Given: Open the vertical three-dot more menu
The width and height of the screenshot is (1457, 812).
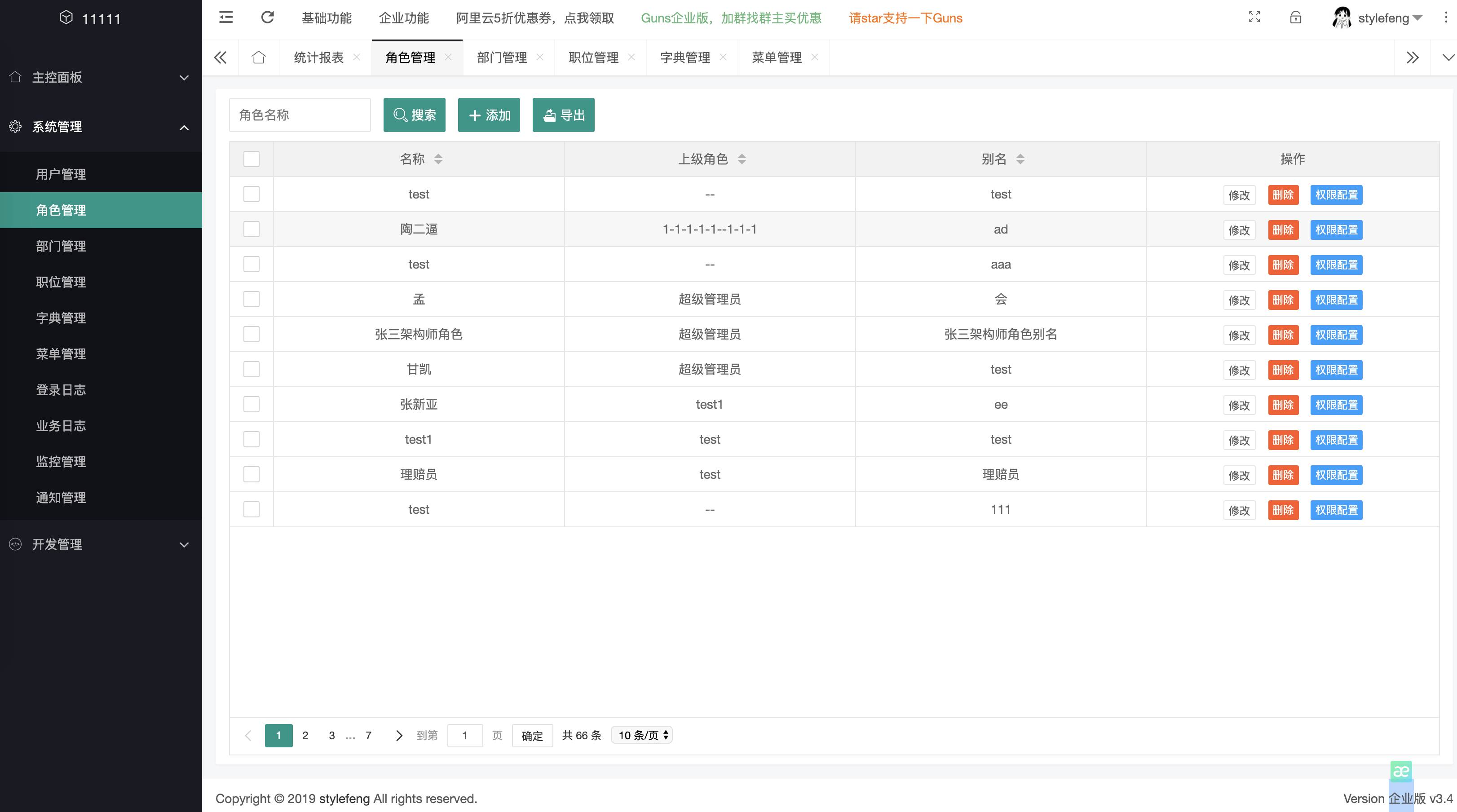Looking at the screenshot, I should tap(1446, 18).
